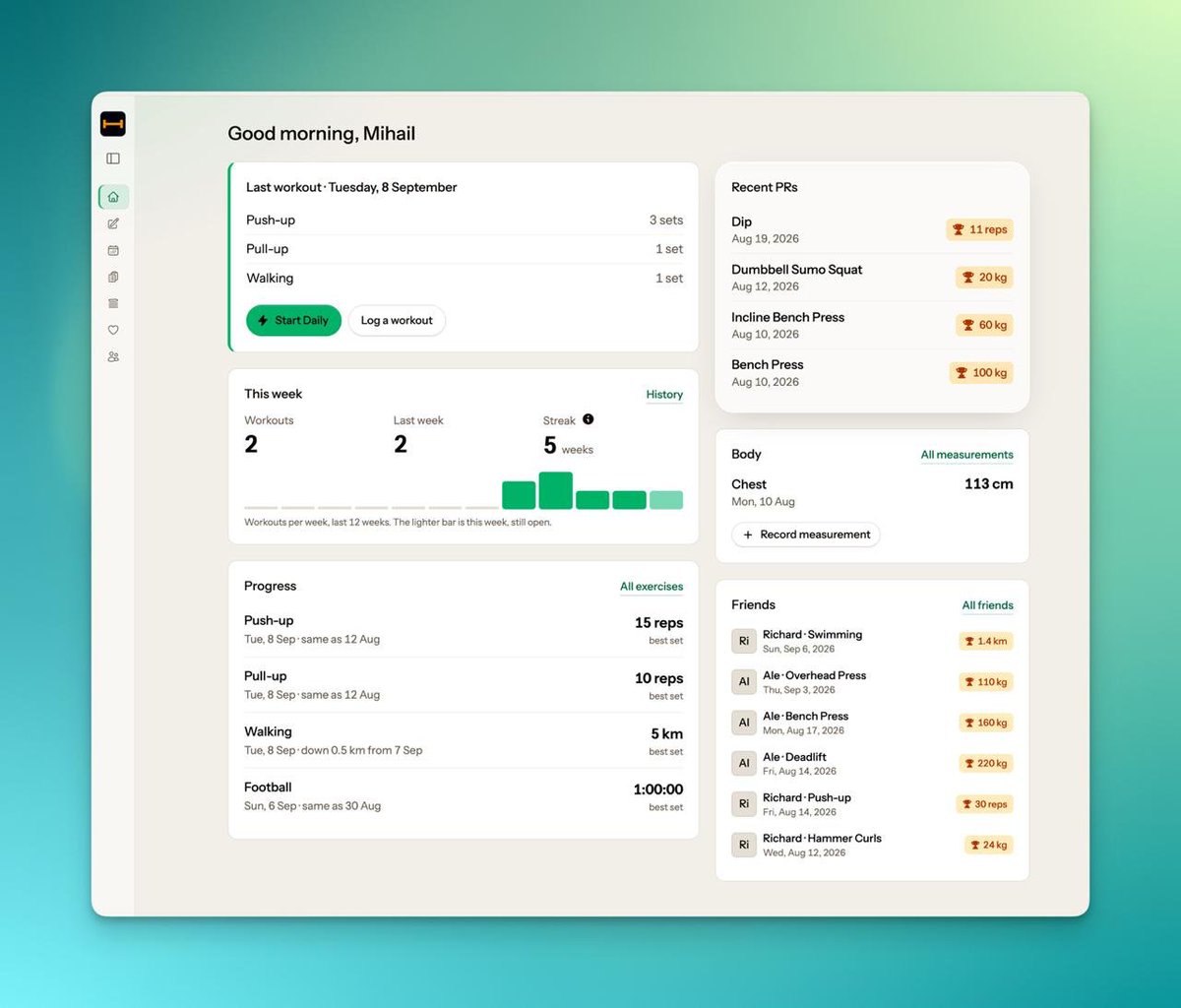Open All friends link
Viewport: 1181px width, 1008px height.
[988, 605]
